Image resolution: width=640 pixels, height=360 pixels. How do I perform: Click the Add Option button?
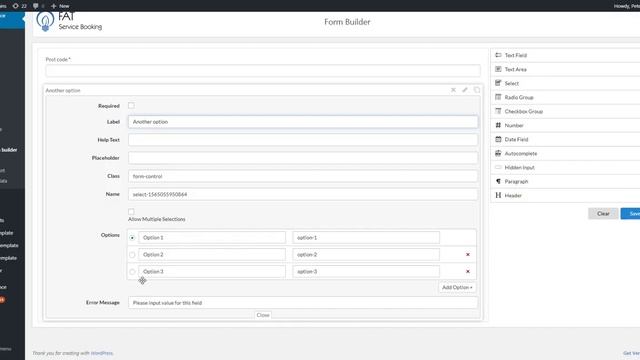click(457, 287)
